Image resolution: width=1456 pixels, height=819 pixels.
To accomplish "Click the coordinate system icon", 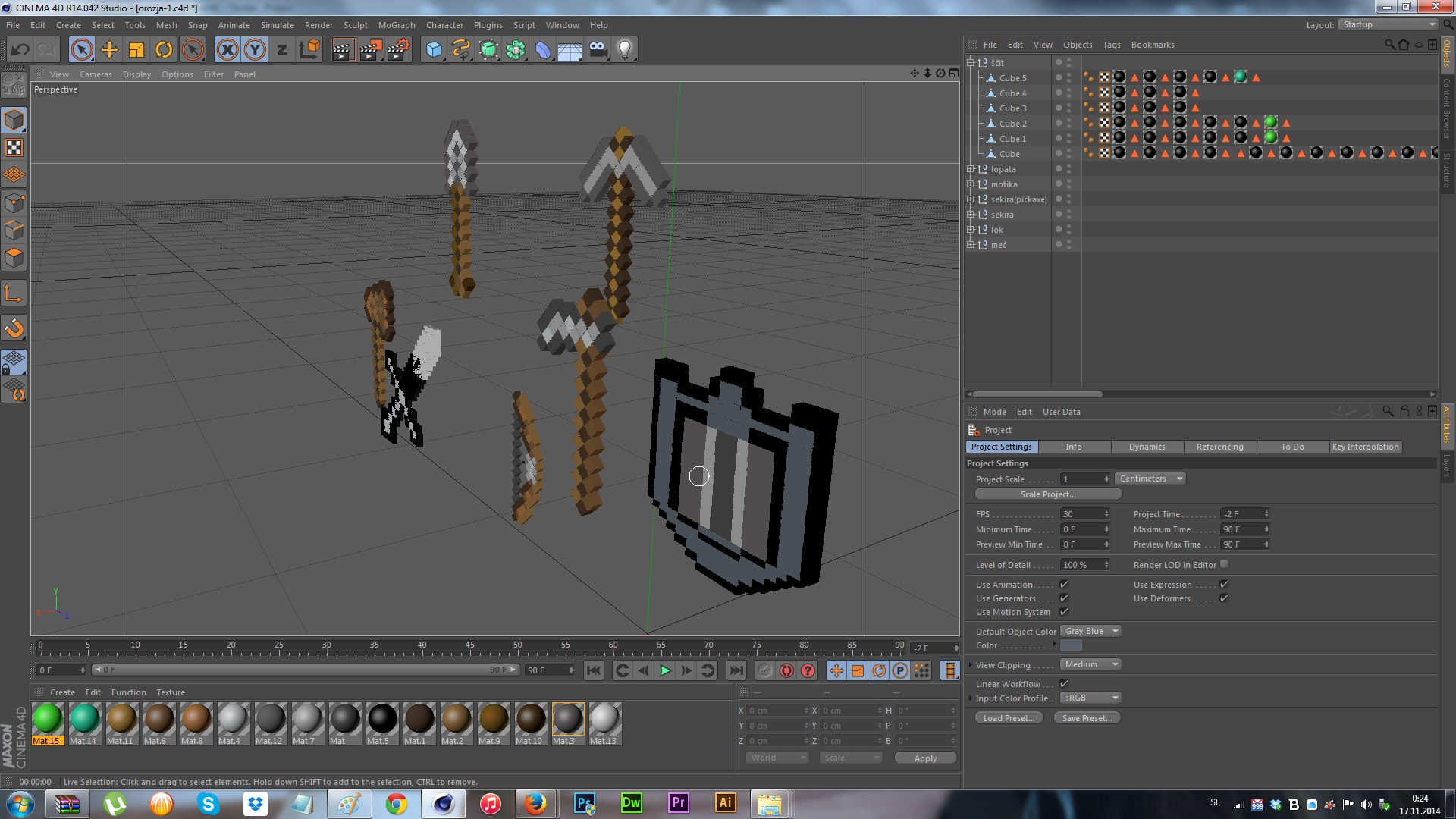I will click(x=309, y=50).
